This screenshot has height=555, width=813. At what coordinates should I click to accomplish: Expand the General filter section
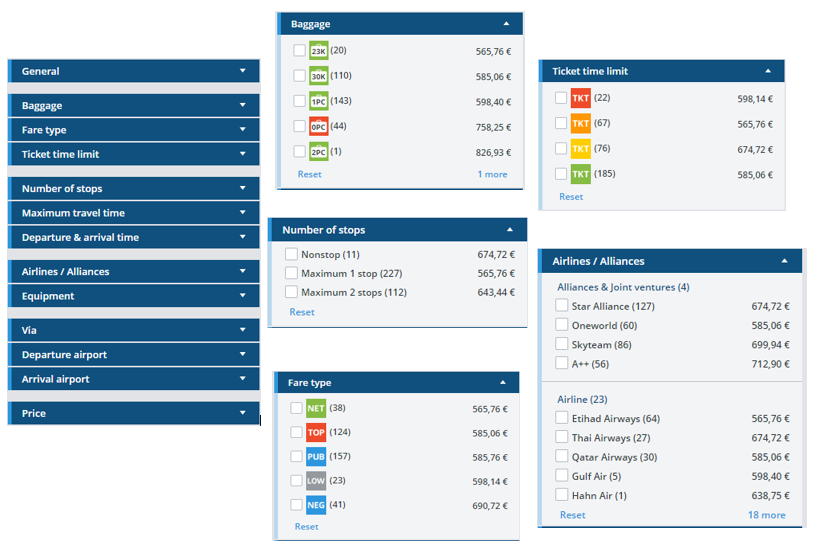pos(133,71)
